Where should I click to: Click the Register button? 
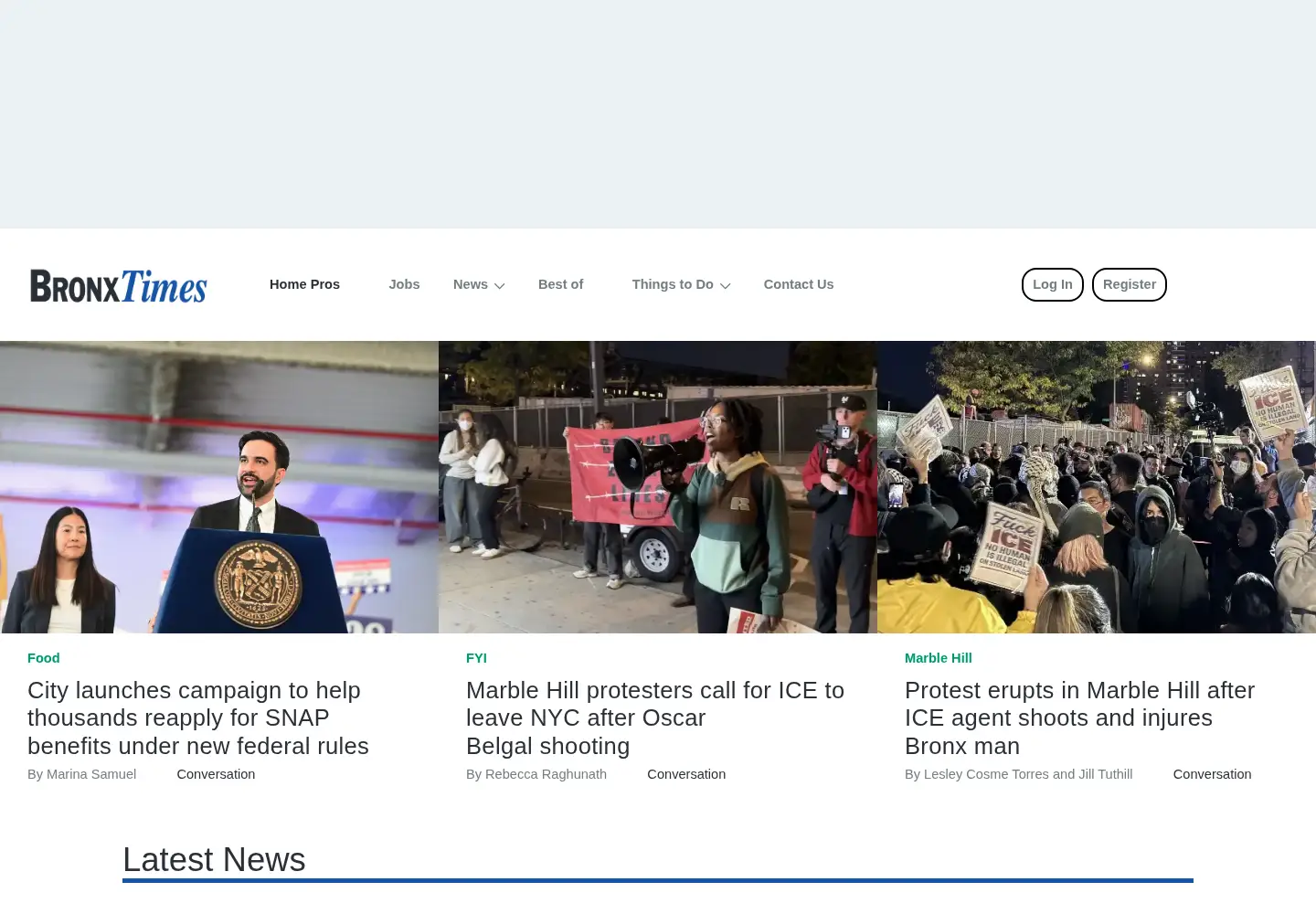click(1130, 284)
